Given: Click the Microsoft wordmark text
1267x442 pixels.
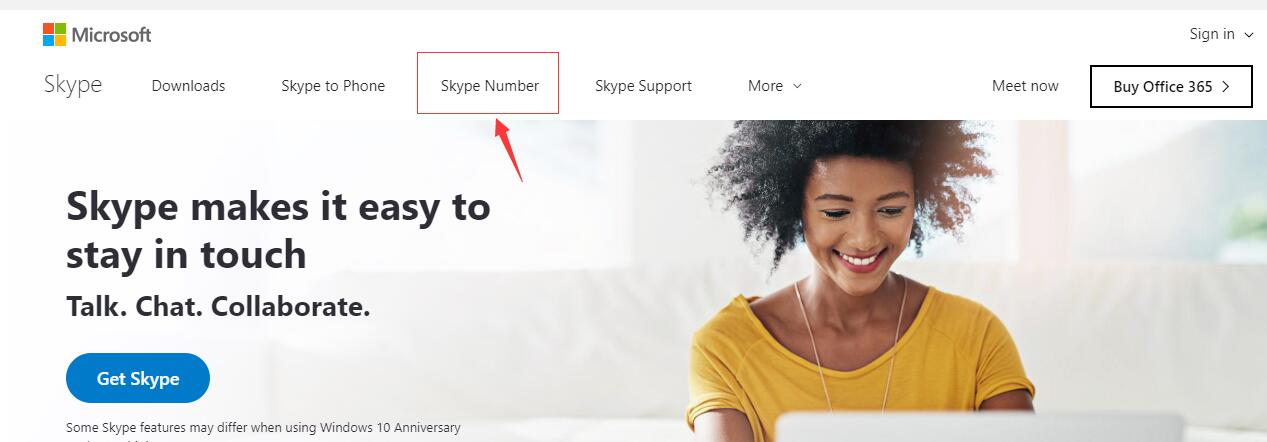Looking at the screenshot, I should click(111, 35).
